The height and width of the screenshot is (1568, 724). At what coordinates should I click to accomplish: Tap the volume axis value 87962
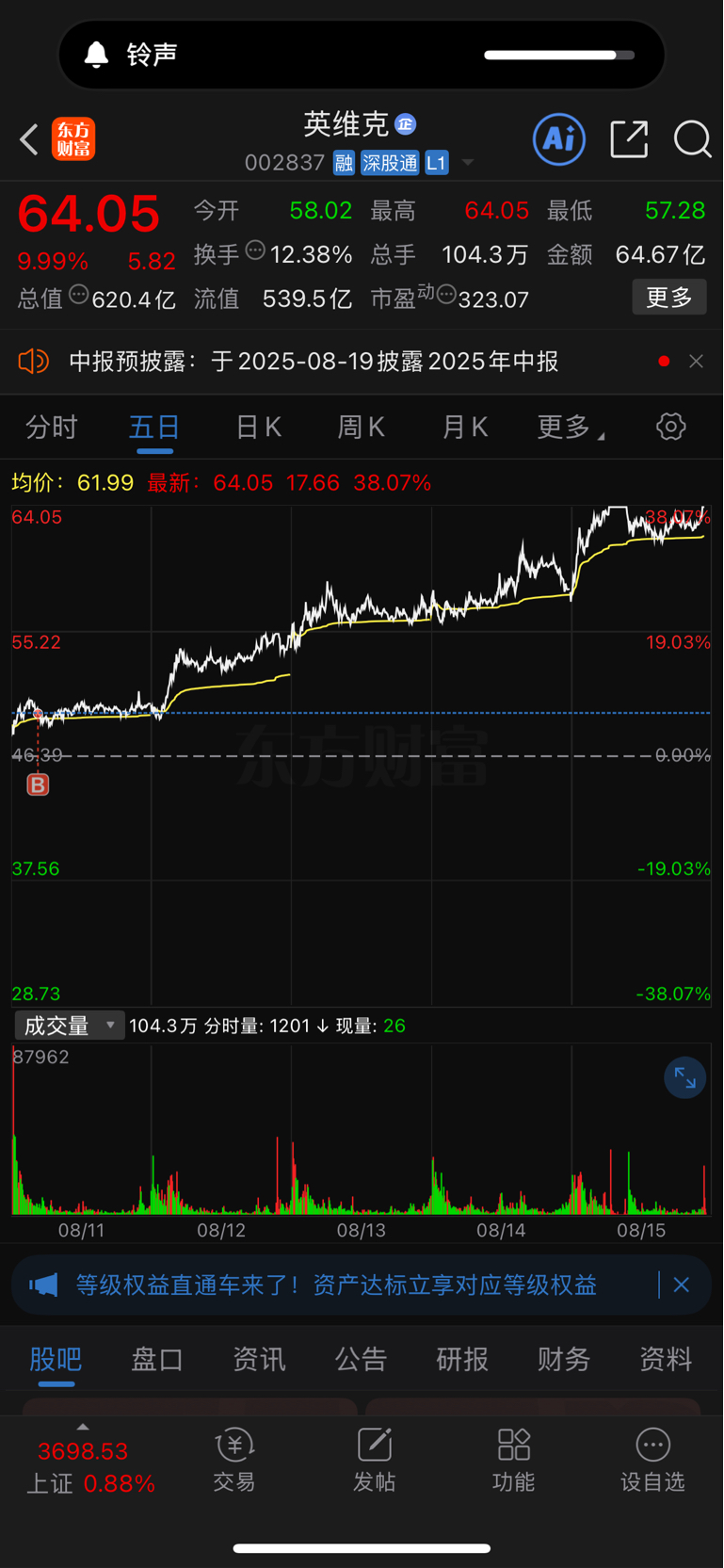pos(41,1057)
